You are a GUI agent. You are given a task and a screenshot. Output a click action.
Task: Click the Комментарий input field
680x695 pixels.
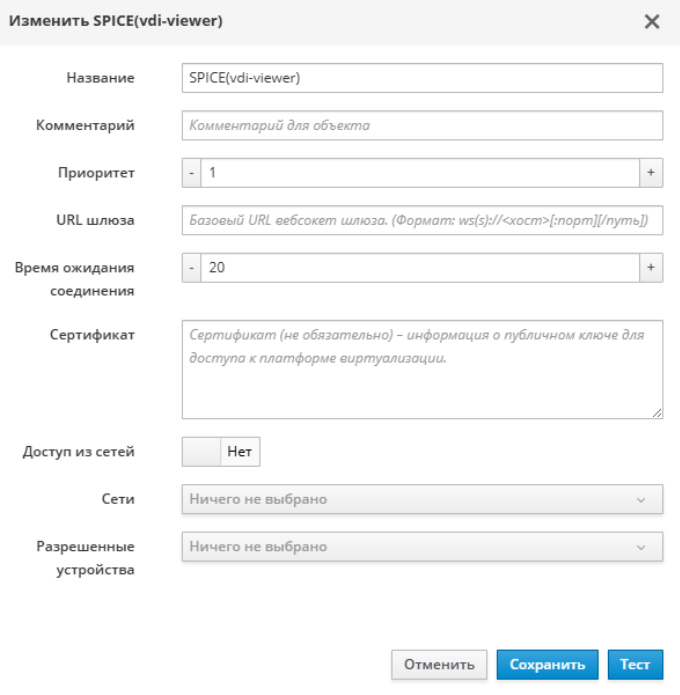422,126
